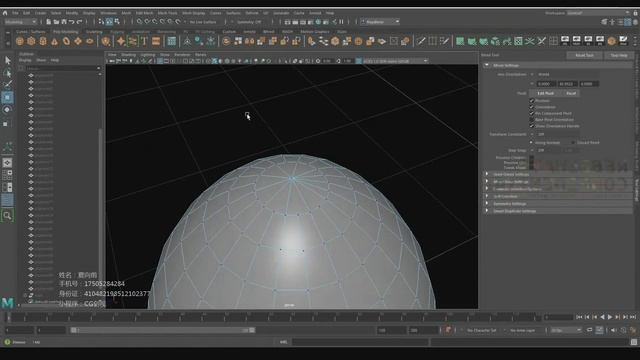The image size is (640, 360).
Task: Switch to the Sculpting shelf tab
Action: [x=94, y=31]
